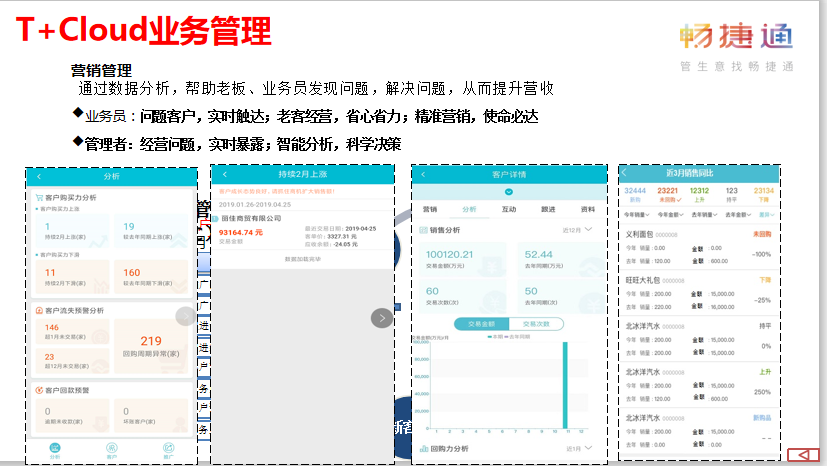
Task: Sort by the 去年销量 dropdown
Action: (704, 215)
